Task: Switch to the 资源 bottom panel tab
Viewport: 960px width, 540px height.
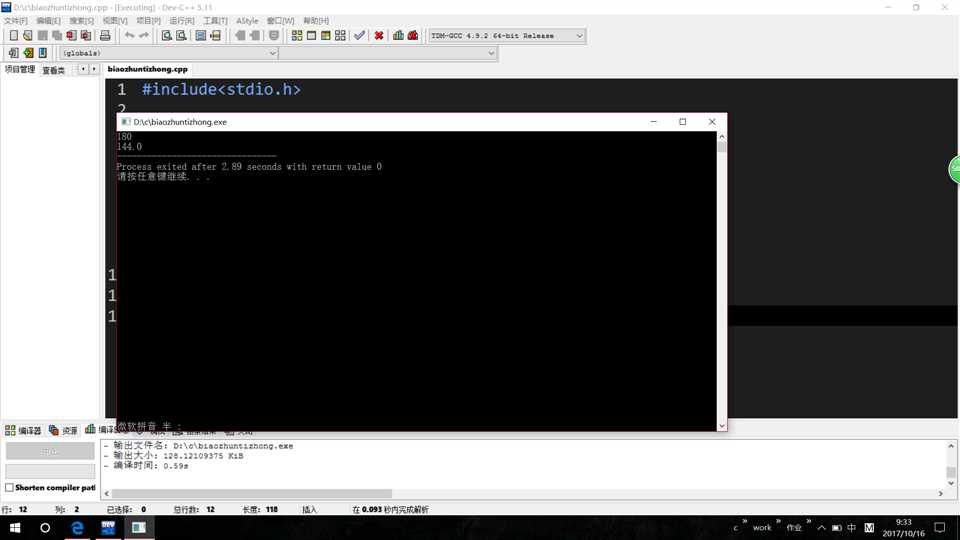Action: pos(63,430)
